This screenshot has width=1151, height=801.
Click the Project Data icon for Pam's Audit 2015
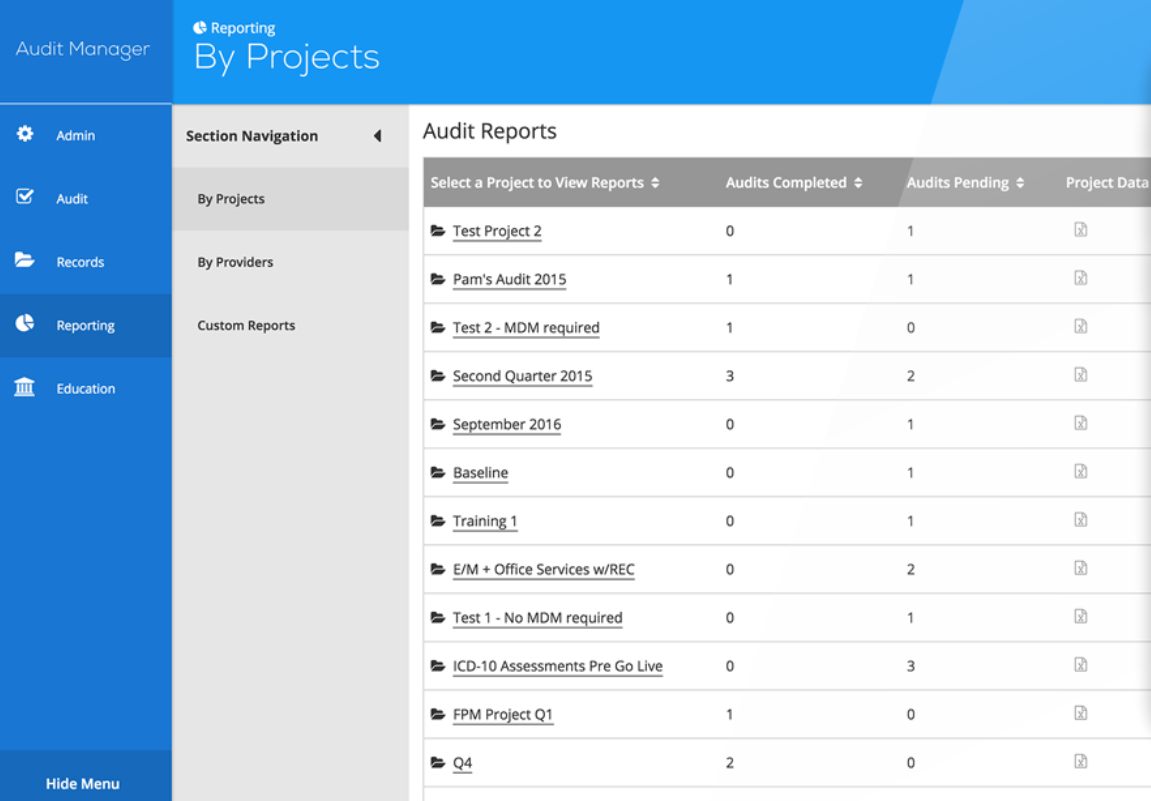tap(1080, 278)
